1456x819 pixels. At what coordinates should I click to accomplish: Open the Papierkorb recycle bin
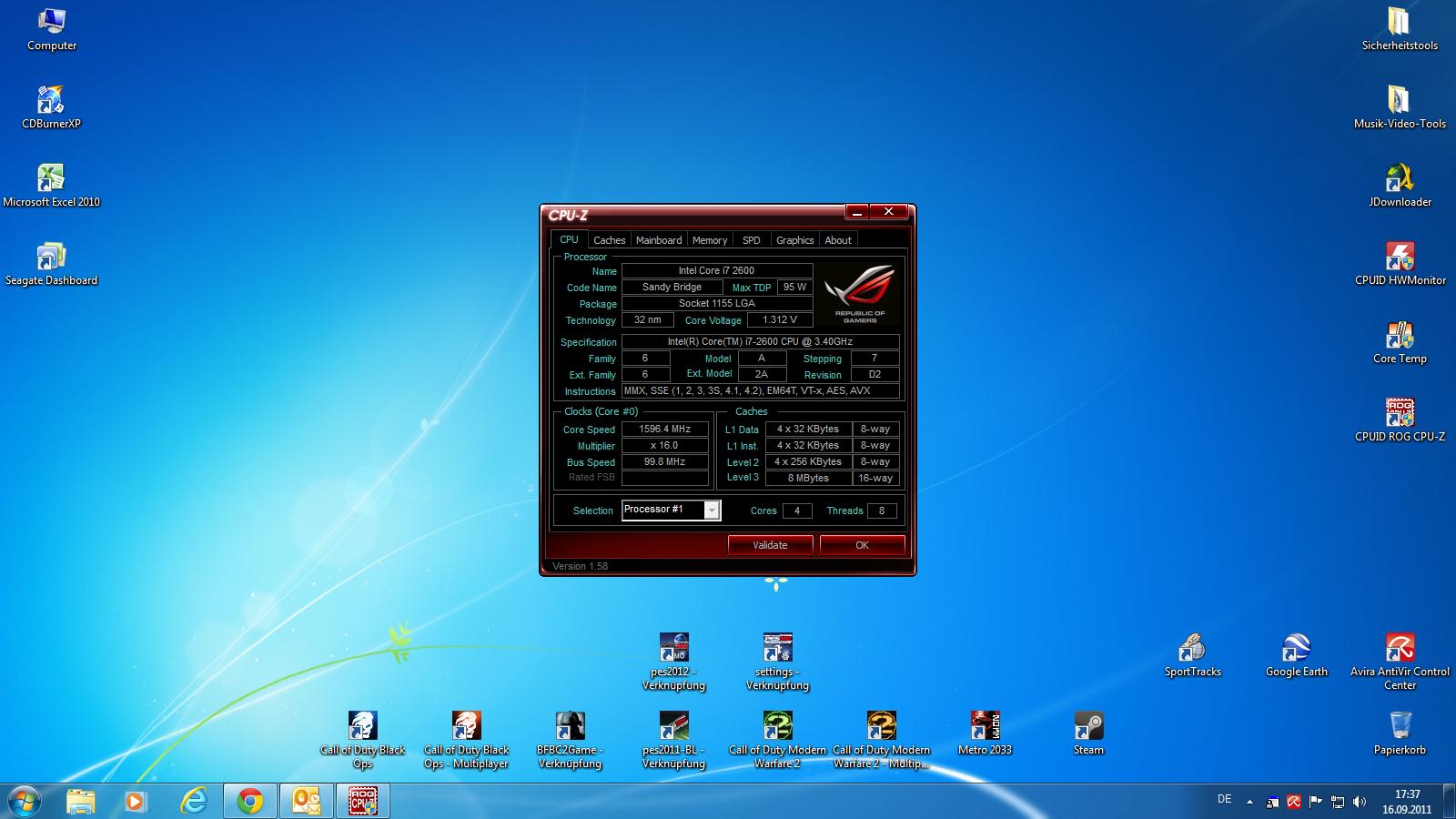pos(1400,733)
